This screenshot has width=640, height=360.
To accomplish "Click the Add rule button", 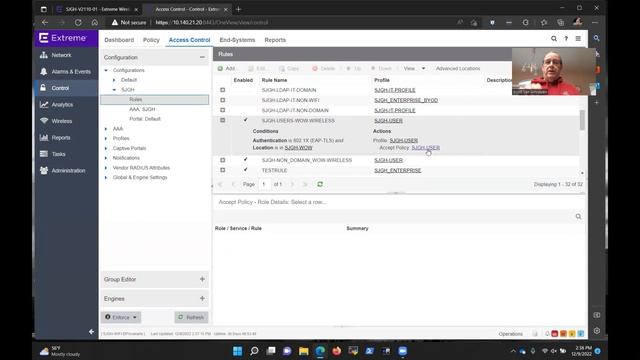I will click(x=226, y=69).
